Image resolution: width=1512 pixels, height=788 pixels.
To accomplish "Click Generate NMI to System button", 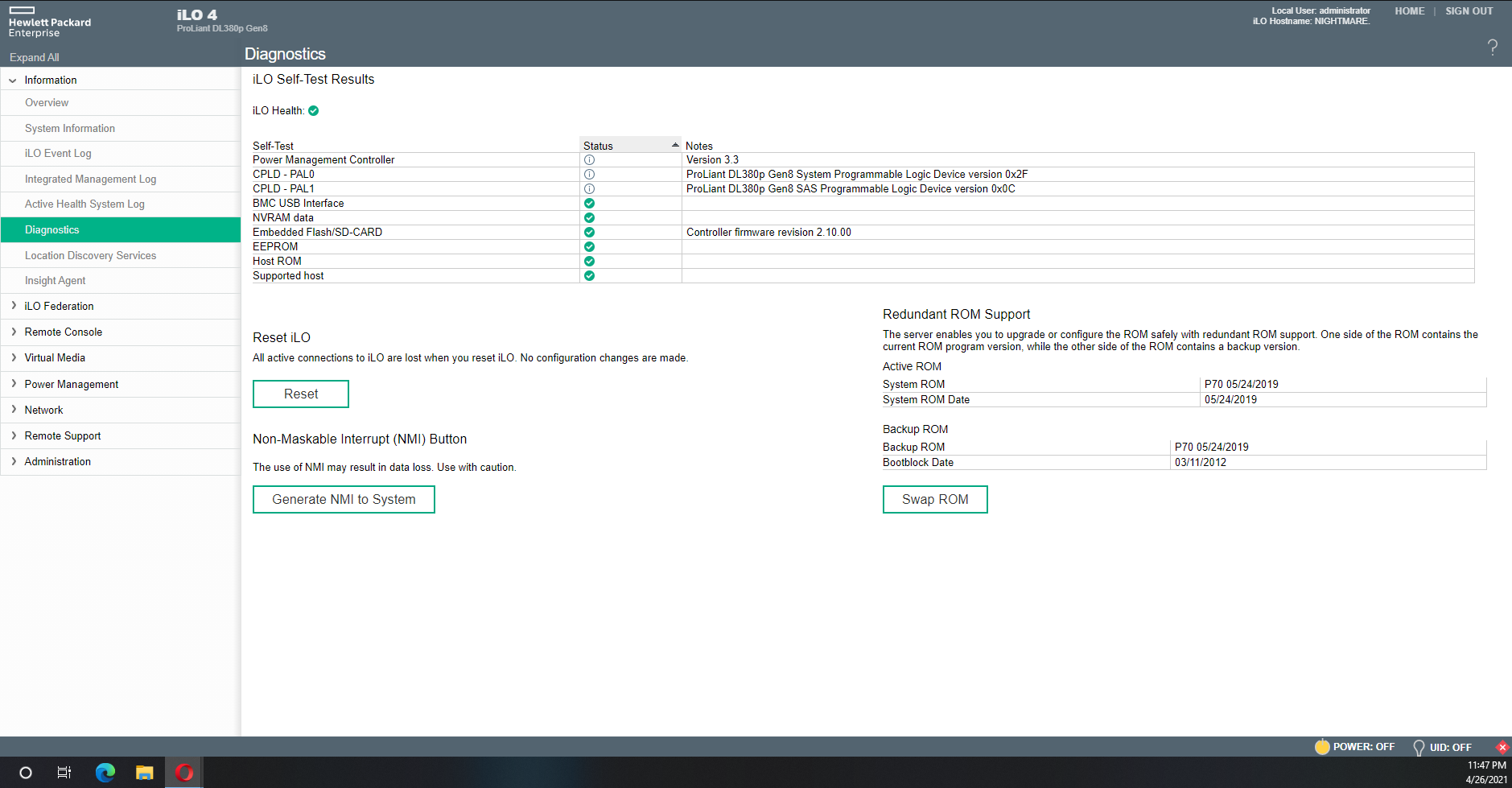I will point(344,499).
